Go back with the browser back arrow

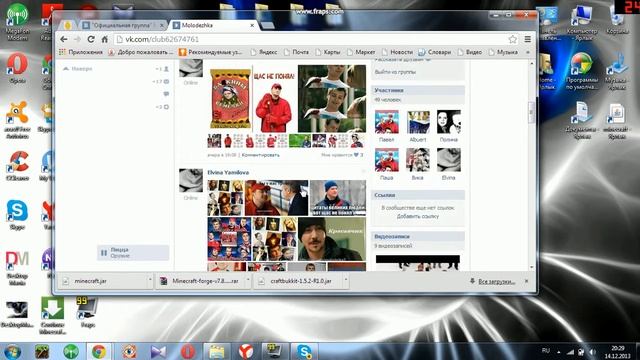pyautogui.click(x=64, y=39)
